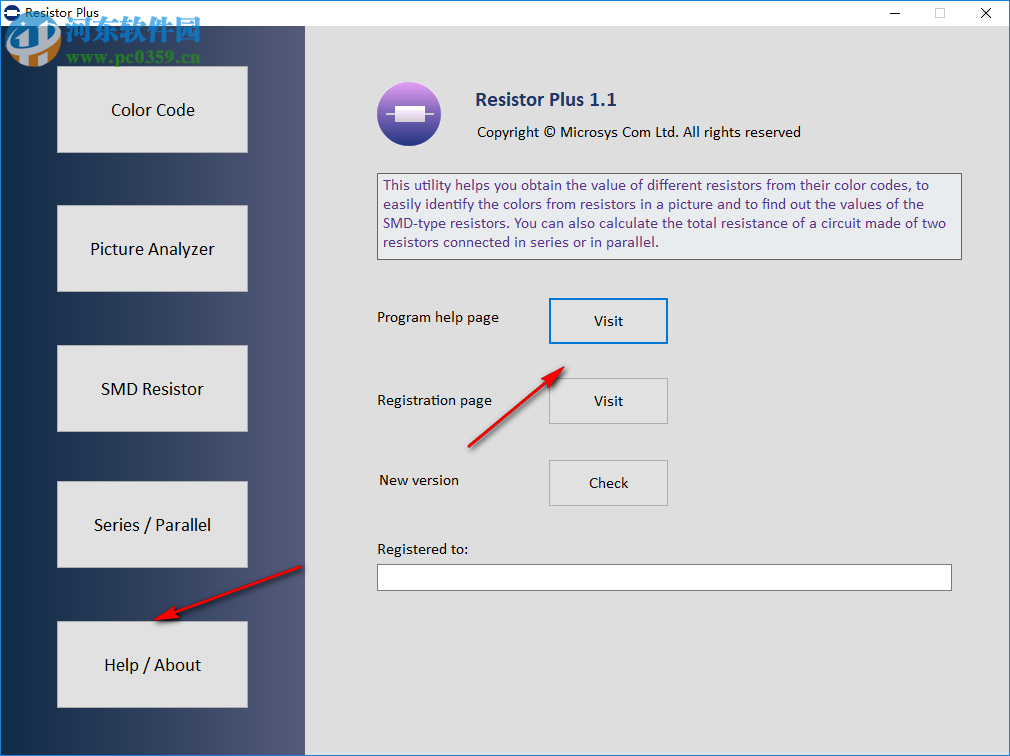This screenshot has width=1010, height=756.
Task: Click the Resistor Plus 1.1 heading
Action: click(x=546, y=100)
